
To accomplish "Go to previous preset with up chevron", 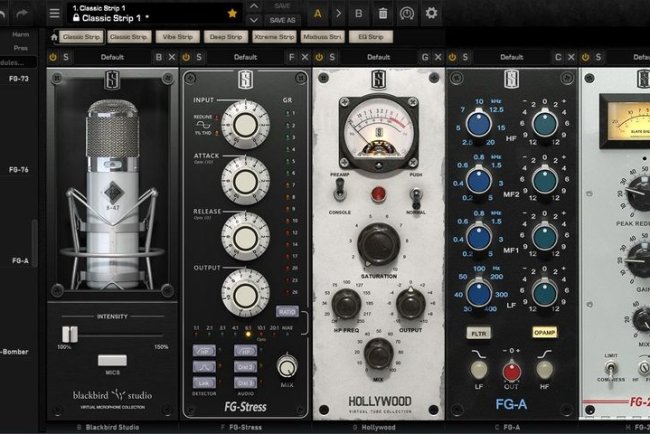I will click(x=254, y=6).
